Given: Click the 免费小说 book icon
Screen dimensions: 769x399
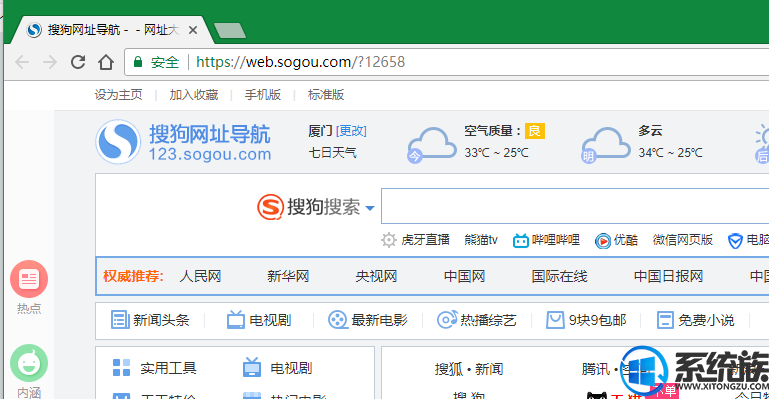Looking at the screenshot, I should click(665, 320).
